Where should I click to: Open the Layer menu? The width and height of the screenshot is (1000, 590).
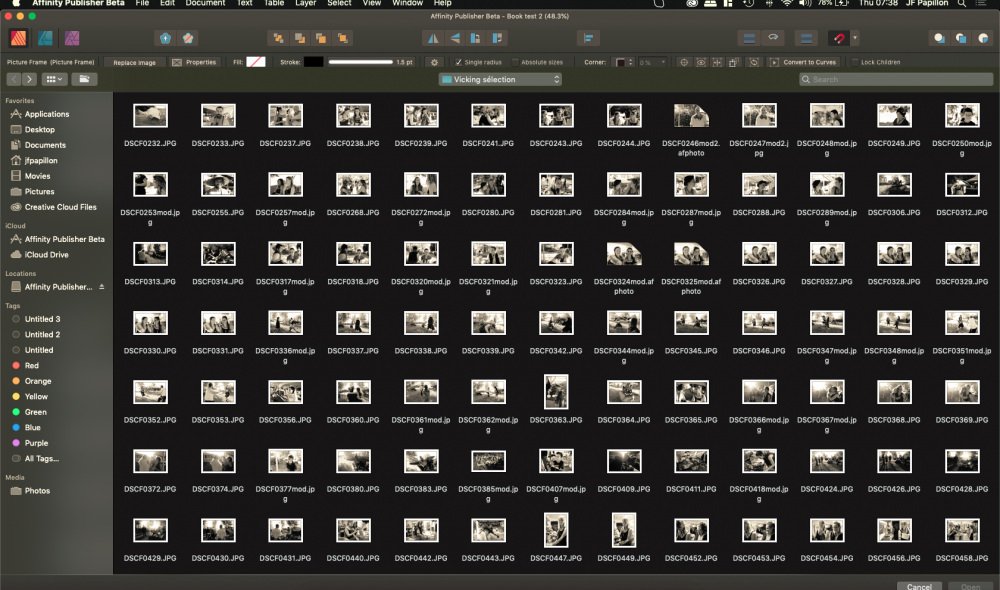tap(305, 4)
